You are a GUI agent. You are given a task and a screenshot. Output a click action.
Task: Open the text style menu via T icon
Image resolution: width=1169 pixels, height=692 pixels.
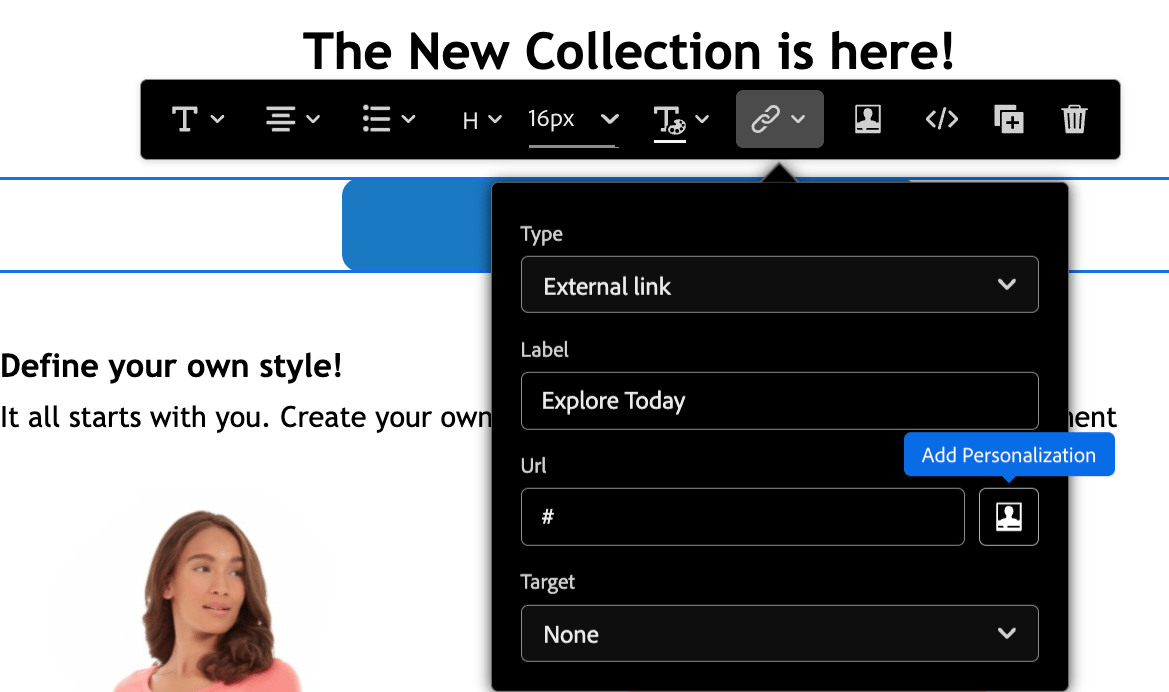185,119
